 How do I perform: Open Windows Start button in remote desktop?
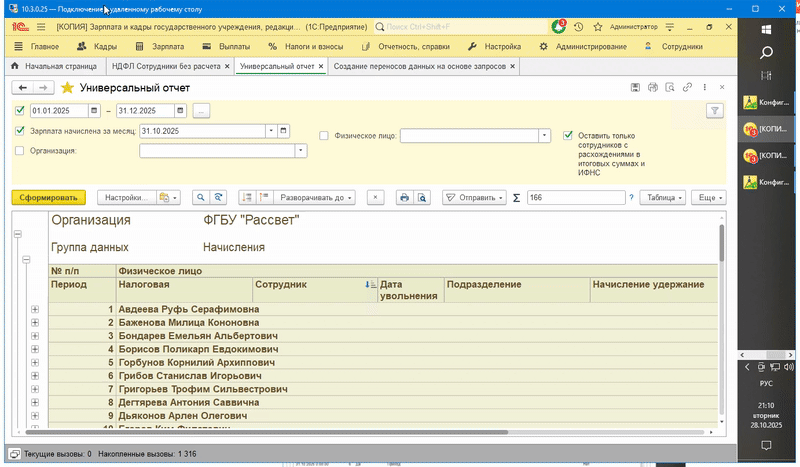tap(766, 30)
